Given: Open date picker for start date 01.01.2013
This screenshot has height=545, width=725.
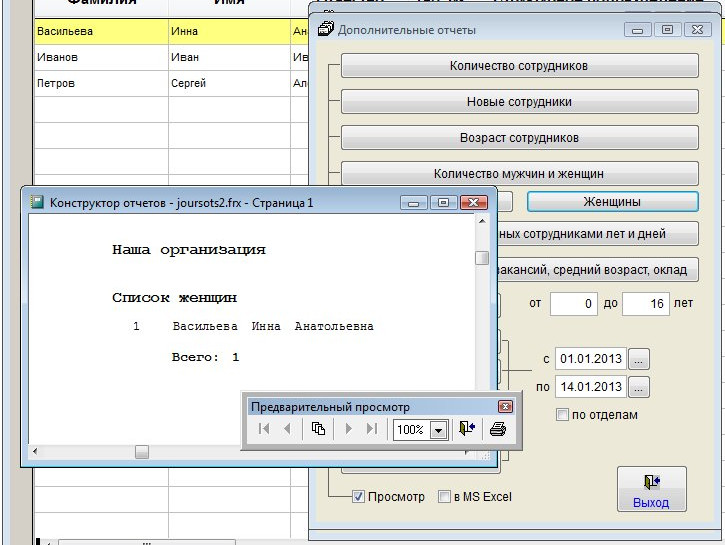Looking at the screenshot, I should (640, 358).
